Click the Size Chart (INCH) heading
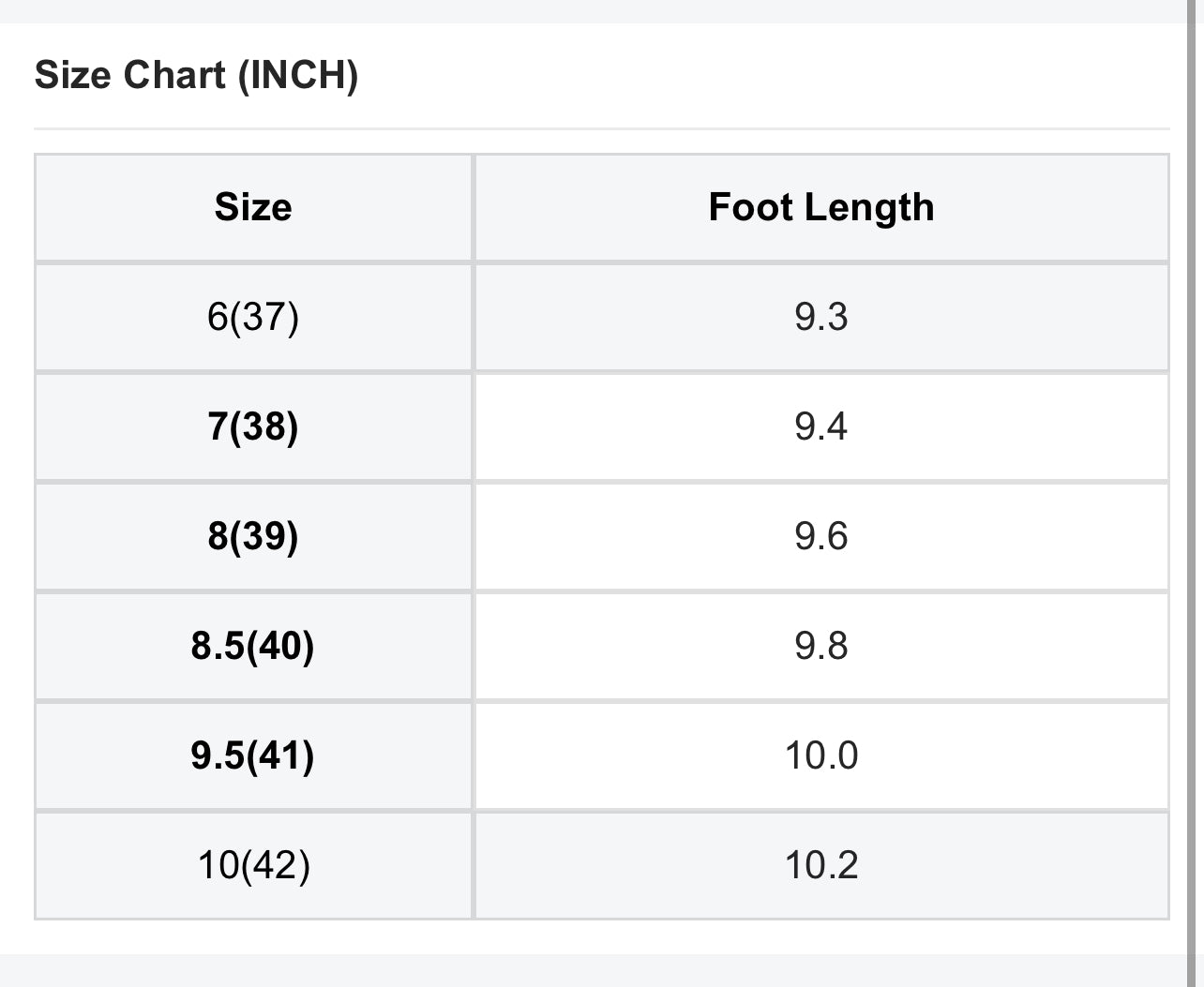The width and height of the screenshot is (1204, 987). coord(196,75)
